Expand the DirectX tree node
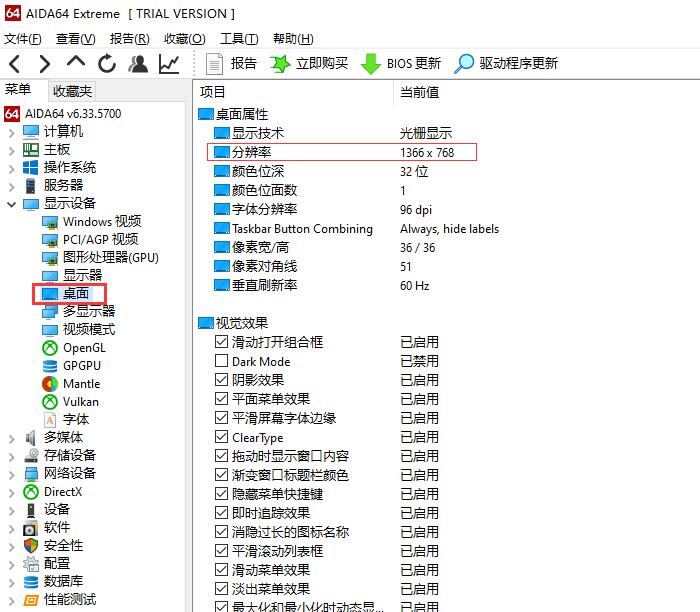Screen dimensions: 700x612 (12, 493)
